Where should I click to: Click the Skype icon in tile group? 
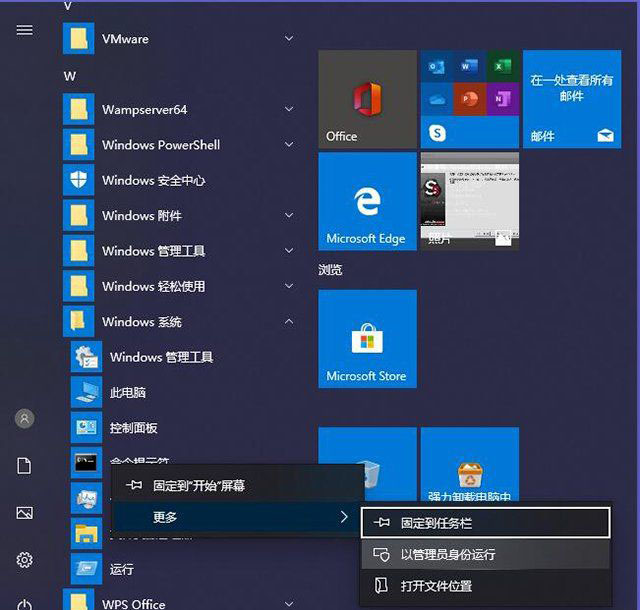(437, 132)
